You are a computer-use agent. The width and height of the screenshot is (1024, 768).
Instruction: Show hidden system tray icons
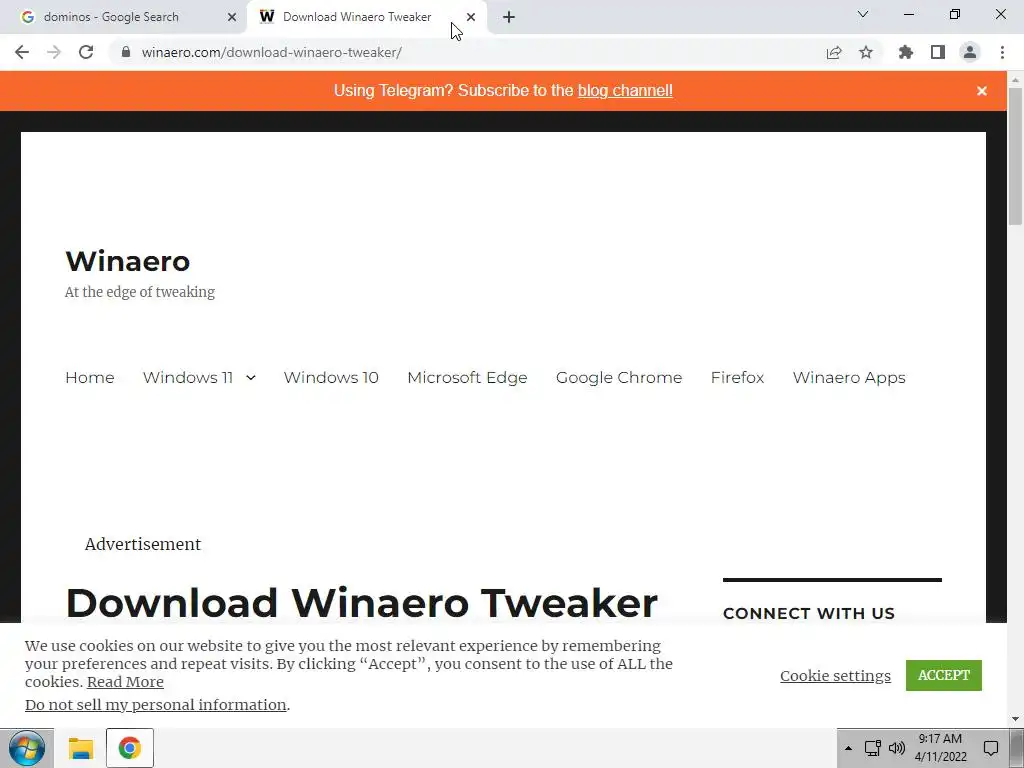coord(848,748)
